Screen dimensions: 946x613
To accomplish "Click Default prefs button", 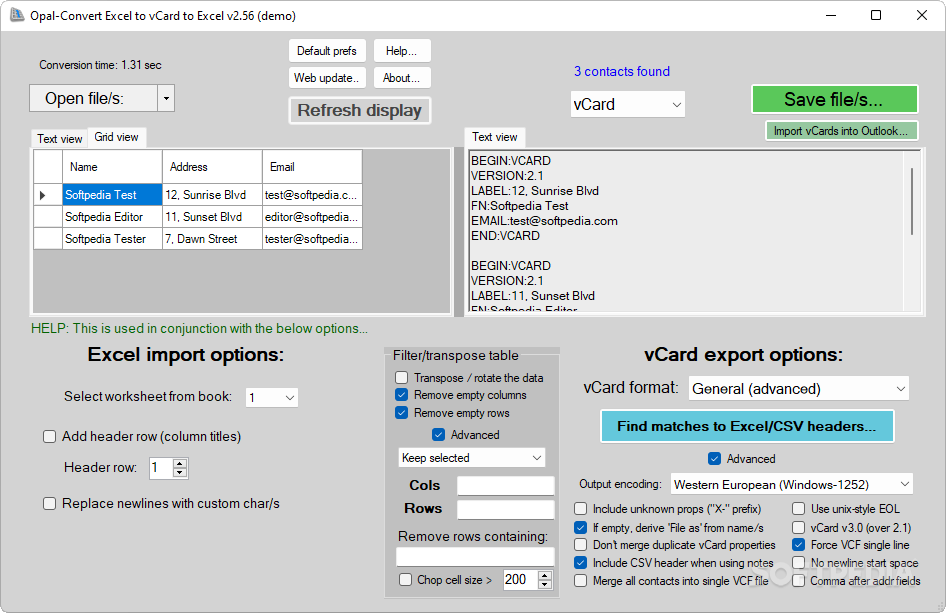I will tap(327, 51).
